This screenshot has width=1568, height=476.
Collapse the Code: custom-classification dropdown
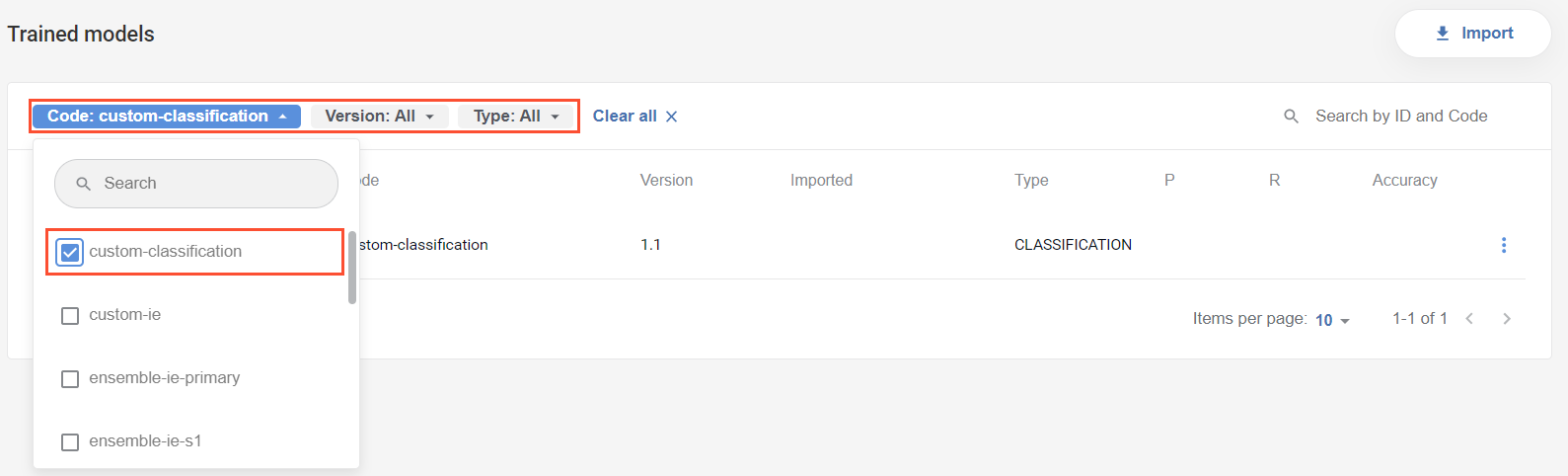pos(167,117)
